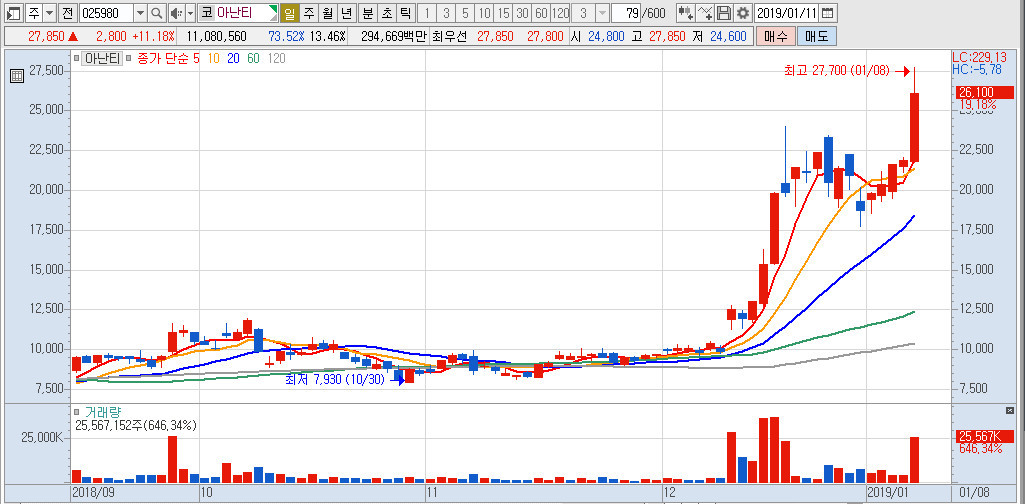Select the 초 second period tab
This screenshot has height=504, width=1025.
click(x=387, y=12)
